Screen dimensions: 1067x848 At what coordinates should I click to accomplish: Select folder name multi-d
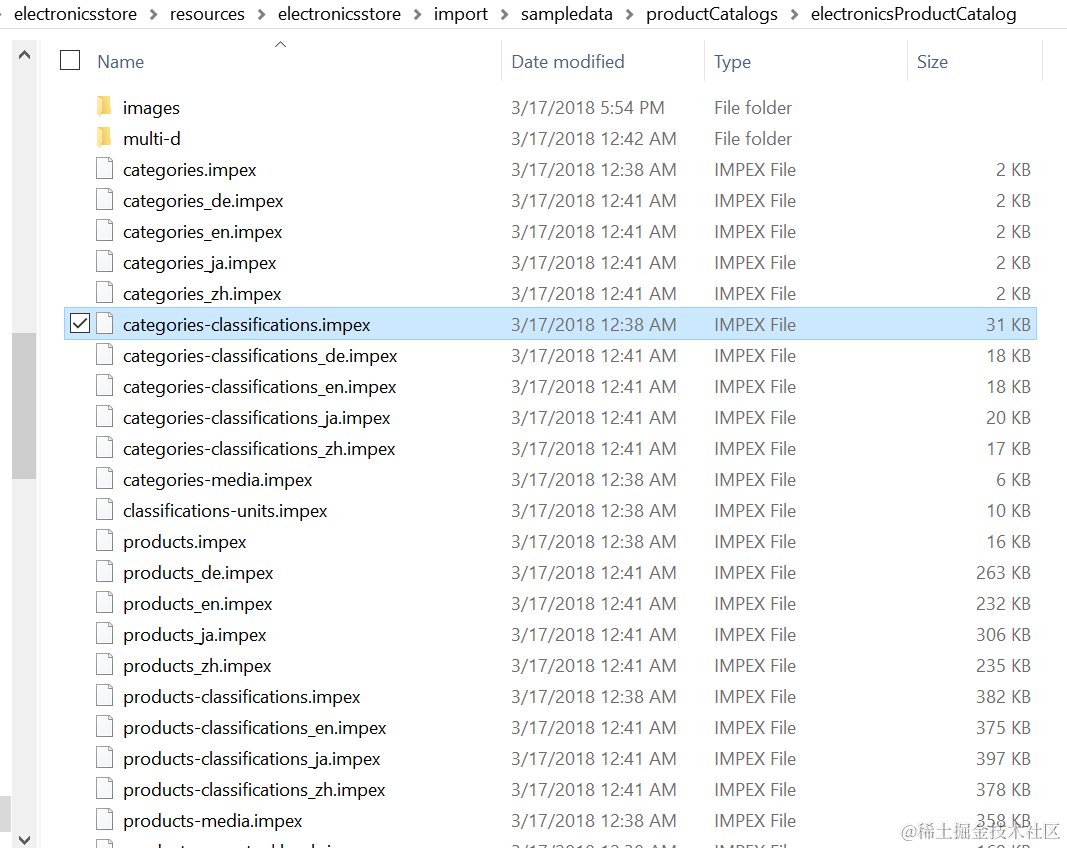pyautogui.click(x=152, y=139)
